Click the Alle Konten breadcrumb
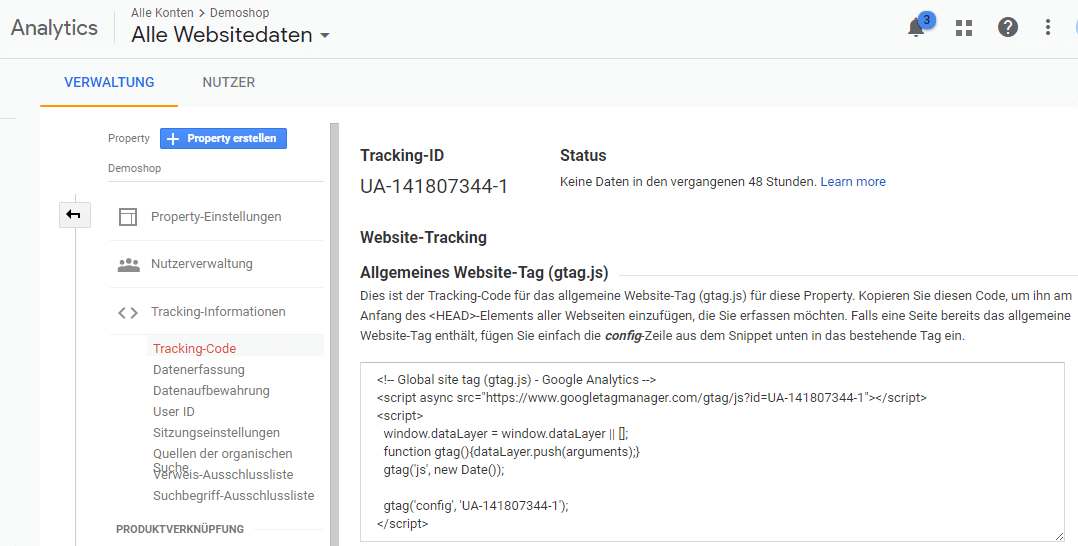1078x546 pixels. pyautogui.click(x=162, y=12)
